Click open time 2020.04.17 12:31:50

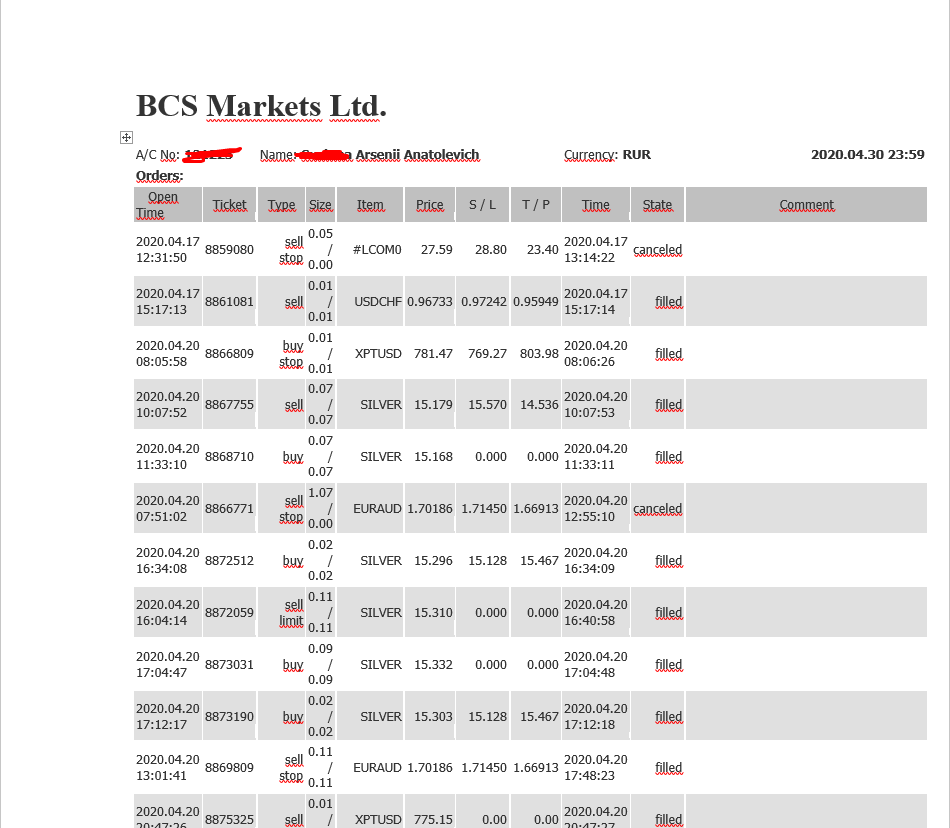pos(168,250)
